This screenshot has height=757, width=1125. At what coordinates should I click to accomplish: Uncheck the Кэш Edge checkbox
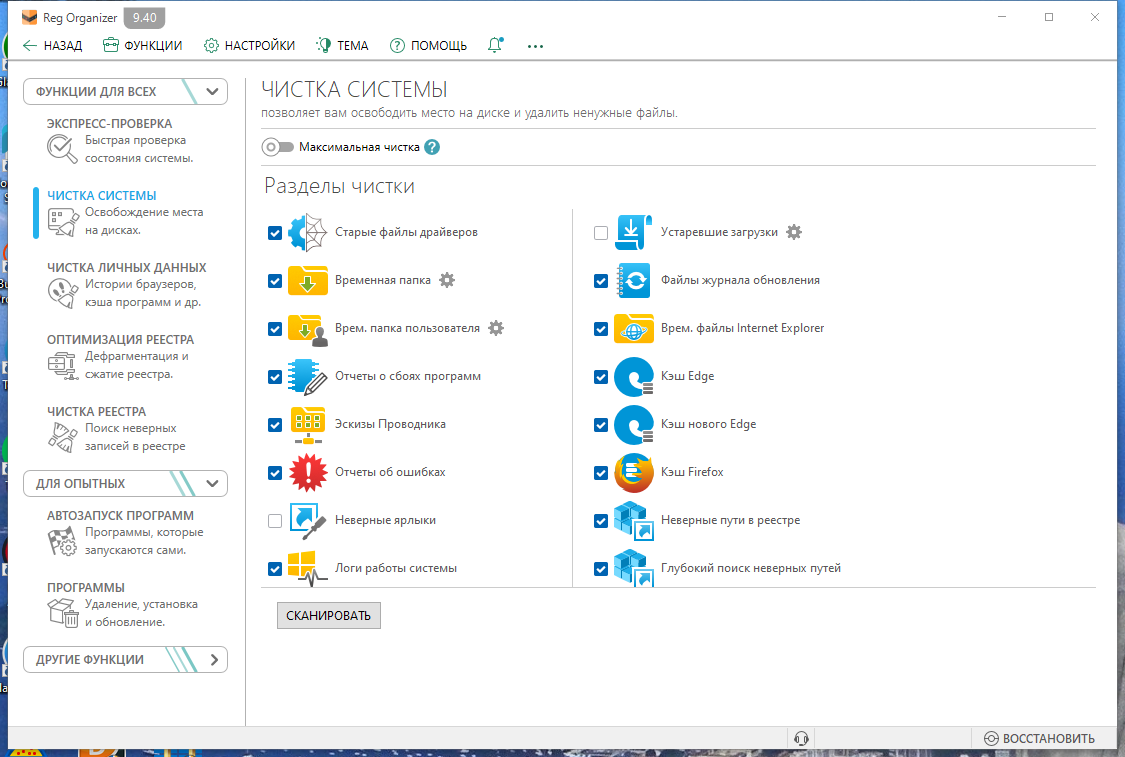point(601,377)
